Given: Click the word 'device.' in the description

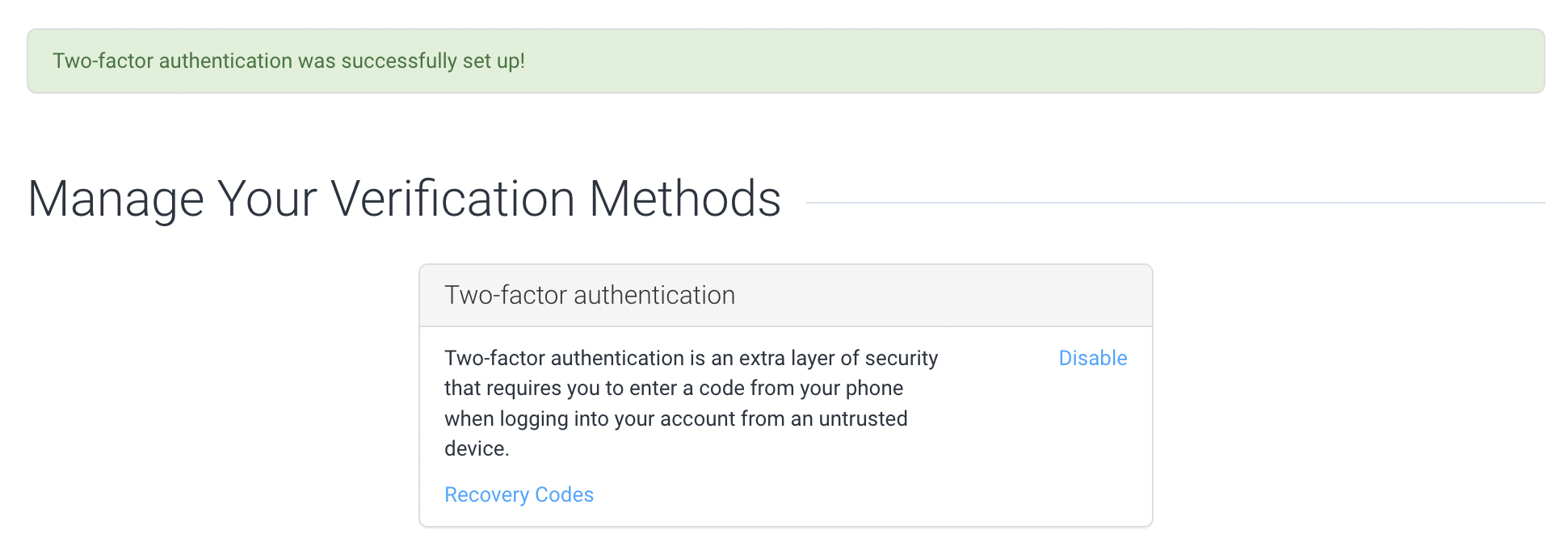Looking at the screenshot, I should pos(477,448).
